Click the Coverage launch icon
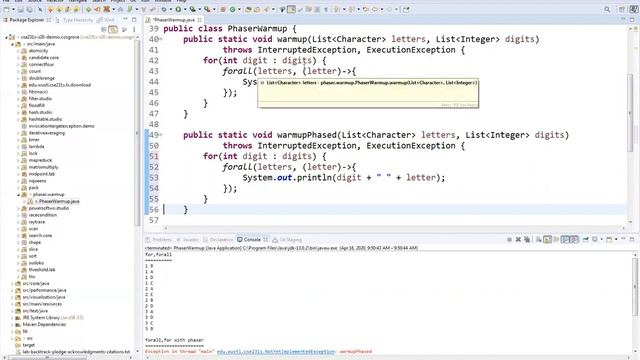 click(192, 9)
